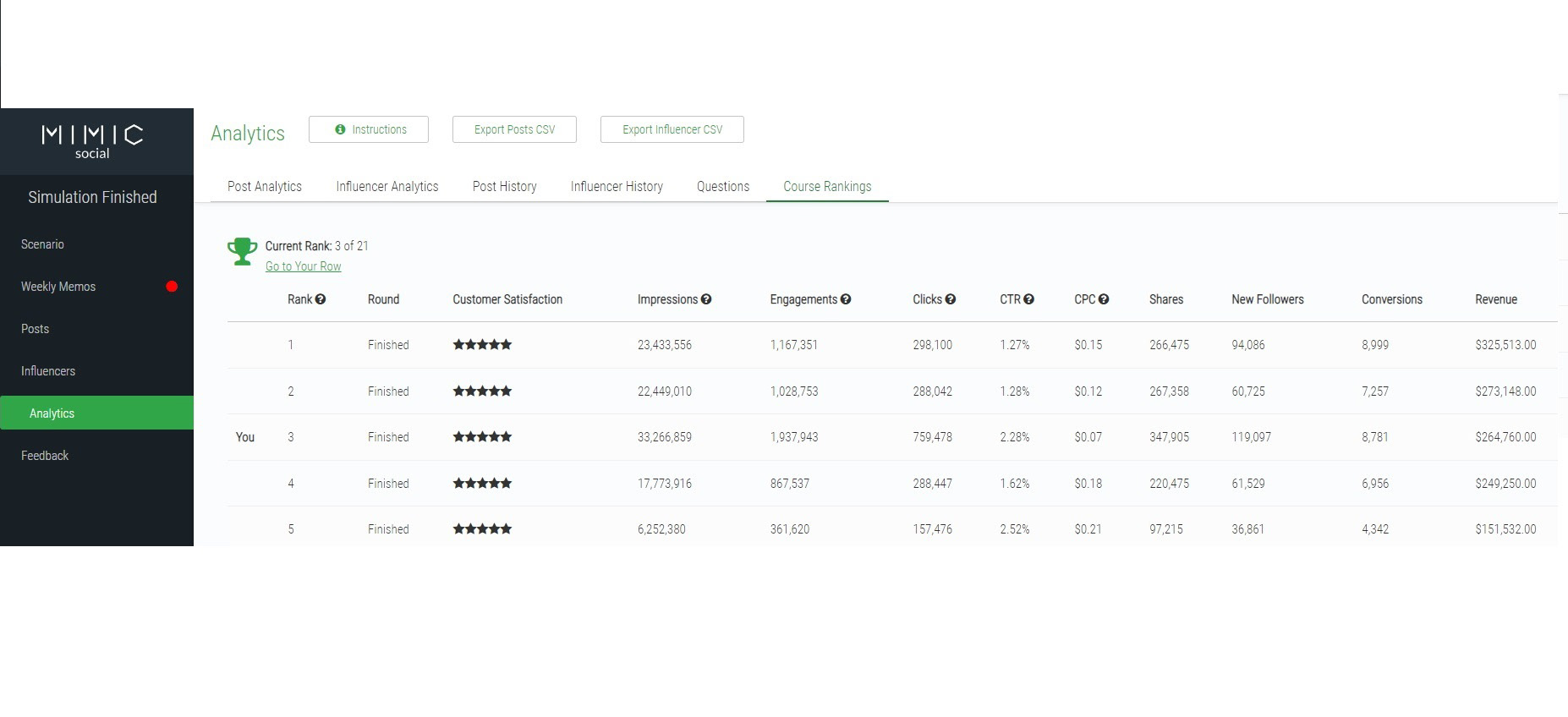Viewport: 1568px width, 717px height.
Task: Click the CTR help question icon
Action: coord(1028,299)
